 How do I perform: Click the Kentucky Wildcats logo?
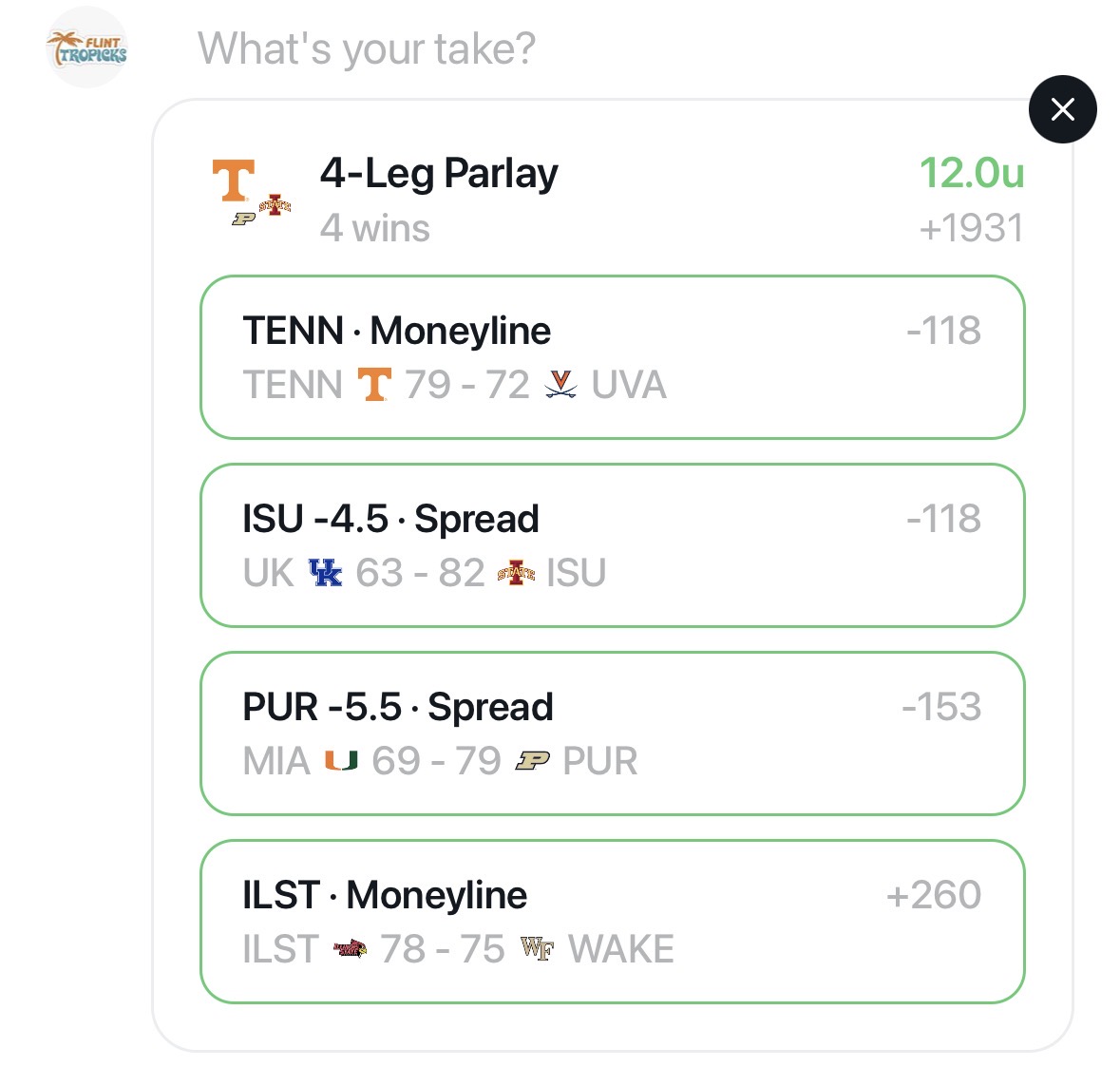pyautogui.click(x=325, y=573)
